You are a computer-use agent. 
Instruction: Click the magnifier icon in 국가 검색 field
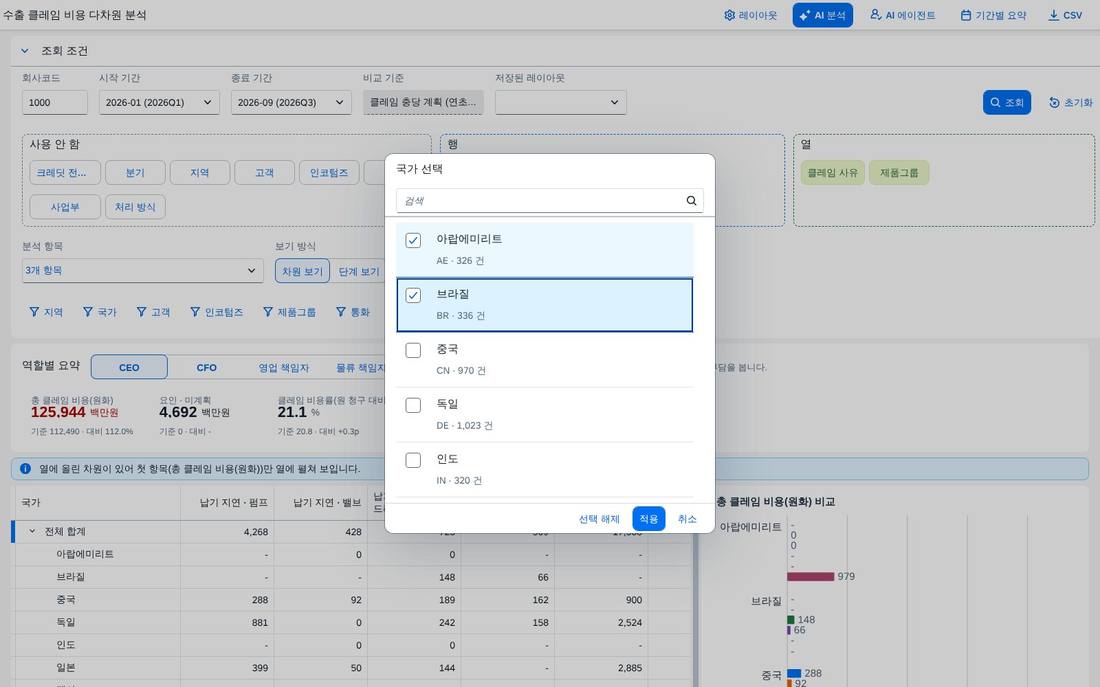pos(691,201)
